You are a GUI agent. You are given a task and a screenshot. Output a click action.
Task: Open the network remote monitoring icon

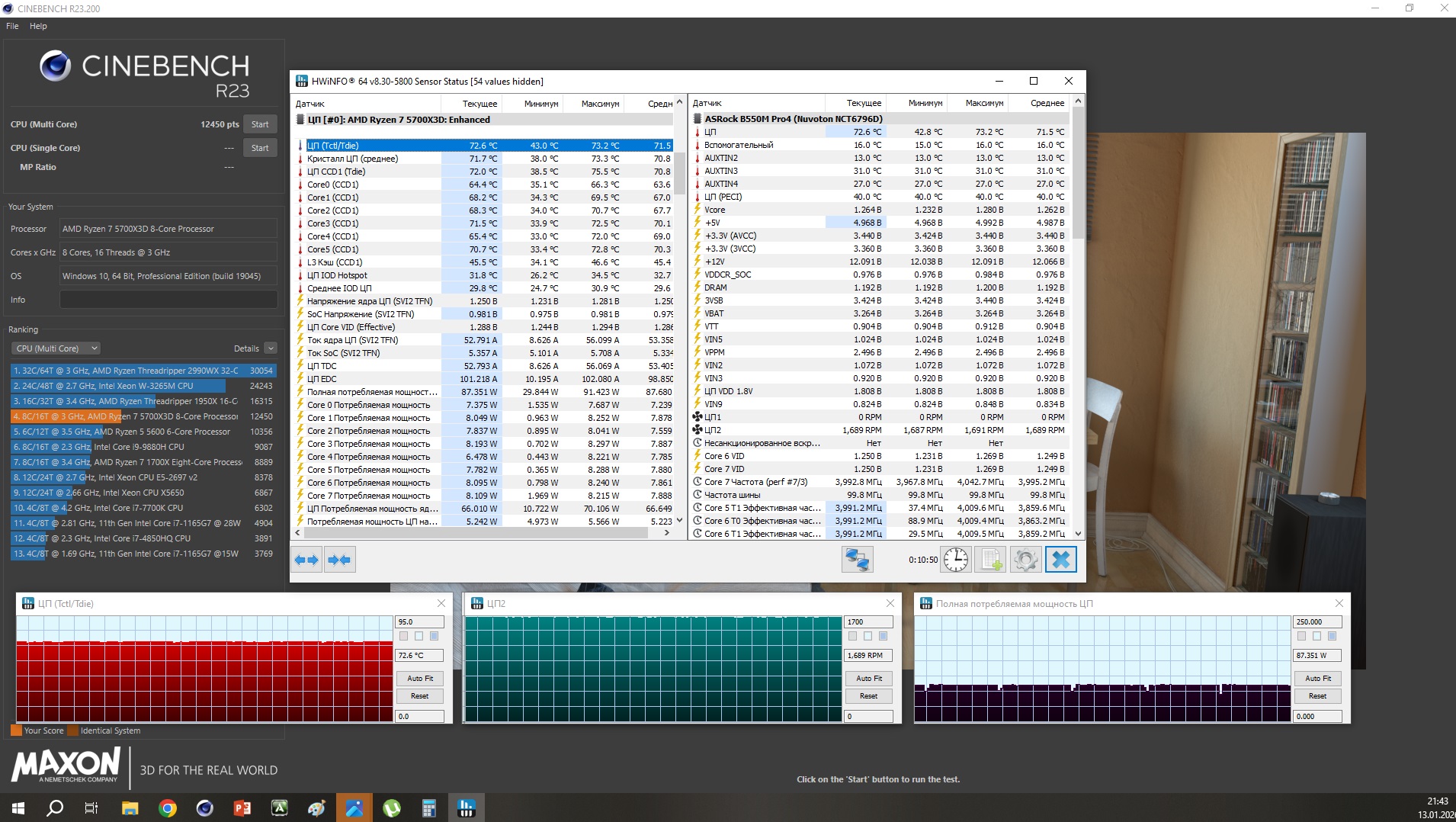[857, 560]
